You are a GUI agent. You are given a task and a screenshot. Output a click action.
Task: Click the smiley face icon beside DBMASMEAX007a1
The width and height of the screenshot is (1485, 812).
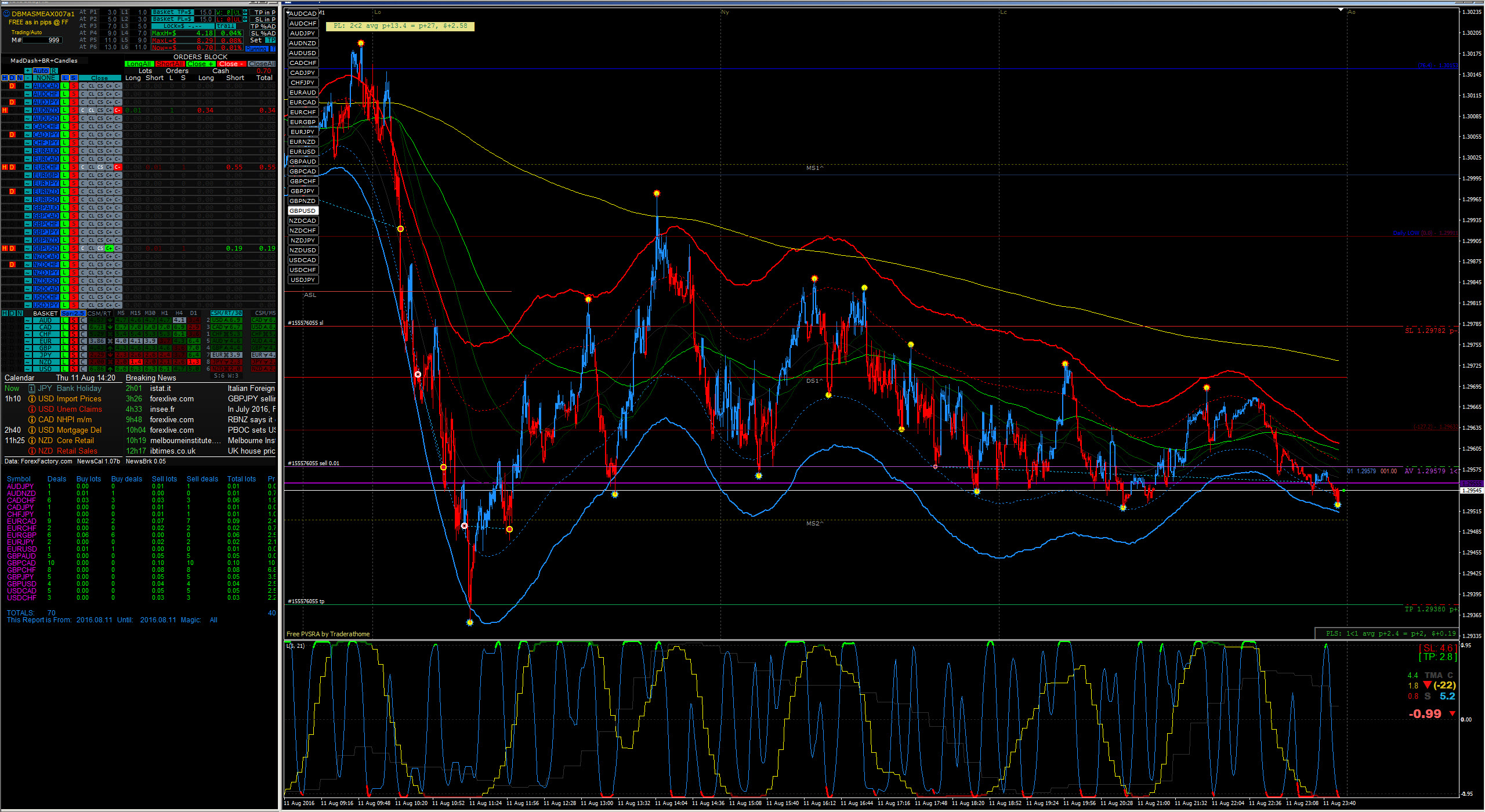tap(6, 13)
